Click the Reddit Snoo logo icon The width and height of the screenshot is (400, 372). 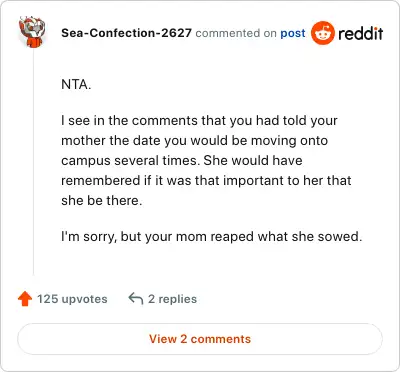pyautogui.click(x=322, y=33)
